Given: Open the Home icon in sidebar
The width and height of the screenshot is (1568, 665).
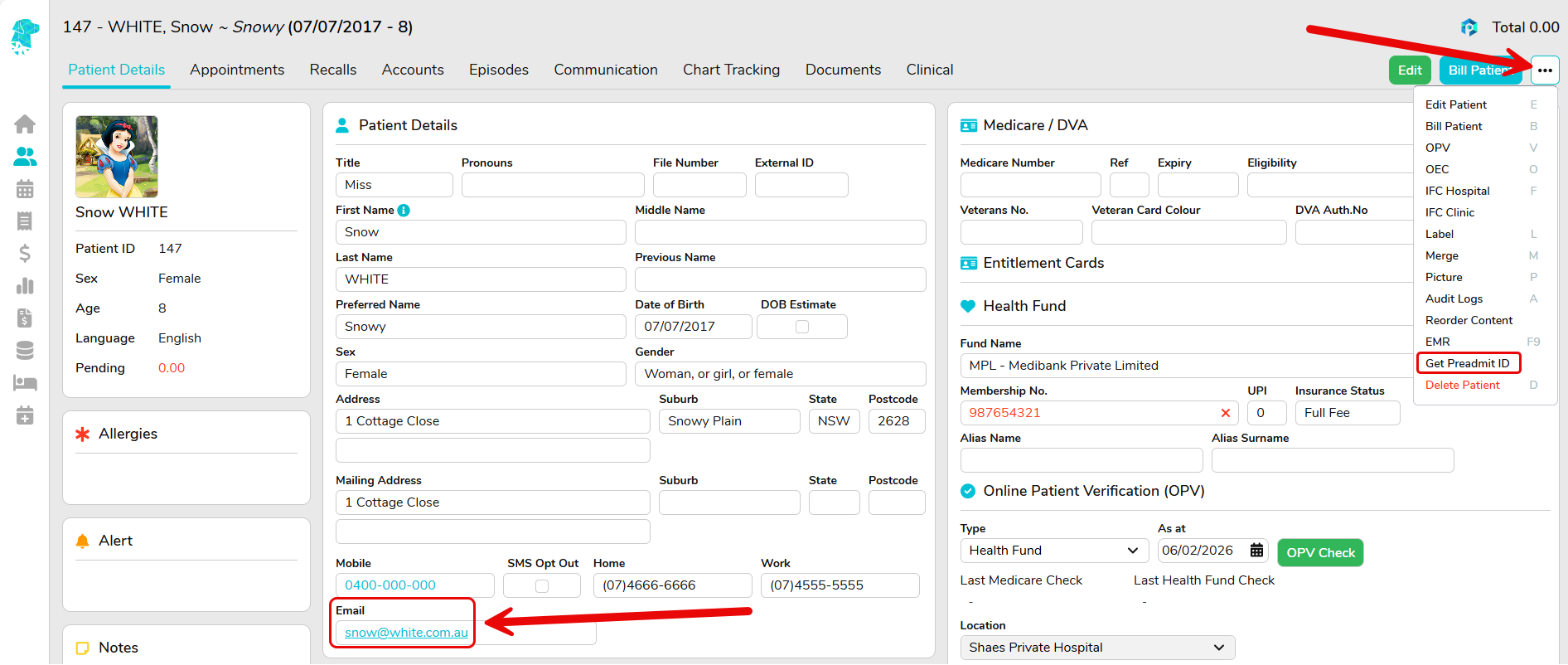Looking at the screenshot, I should 25,124.
